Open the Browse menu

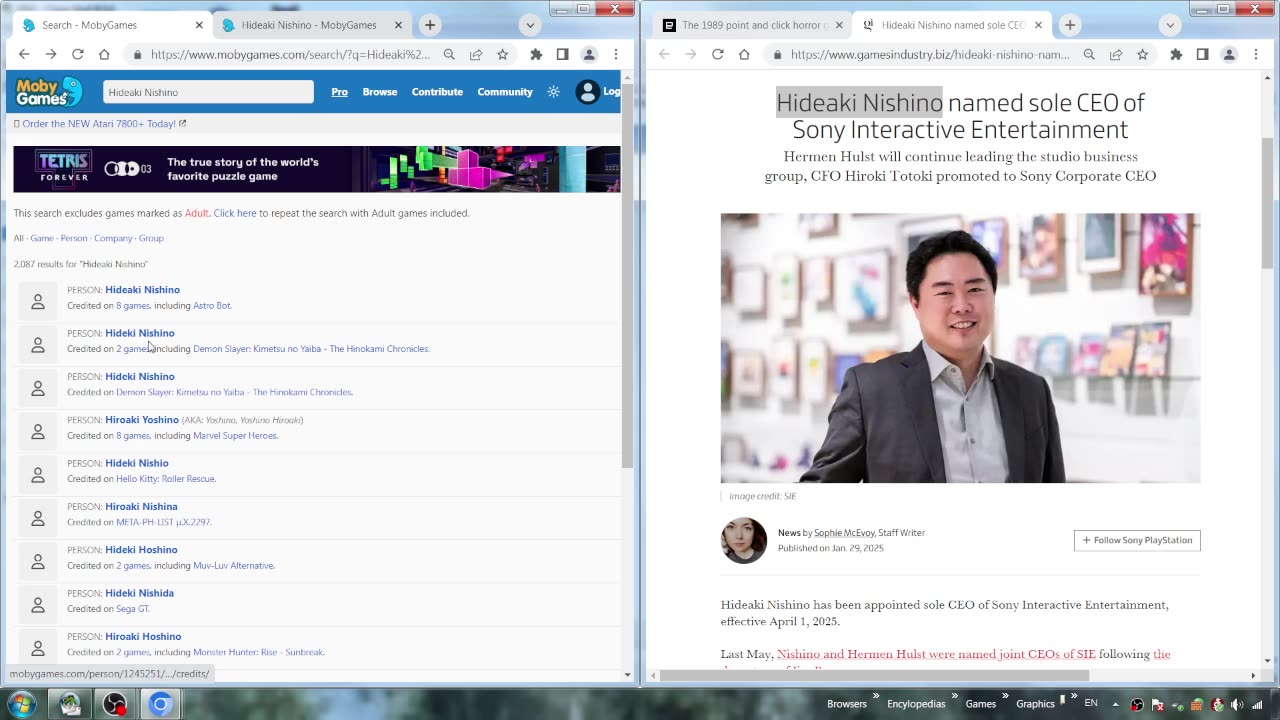pyautogui.click(x=380, y=92)
